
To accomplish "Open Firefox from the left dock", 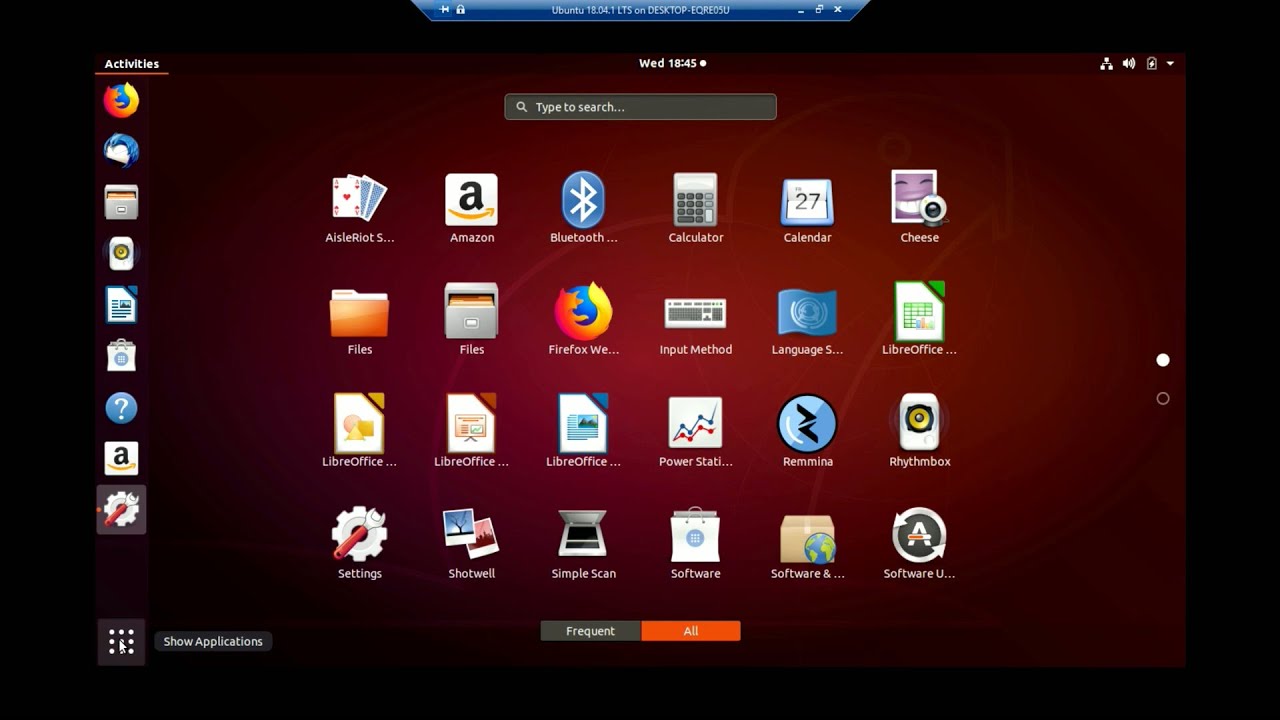I will (121, 100).
